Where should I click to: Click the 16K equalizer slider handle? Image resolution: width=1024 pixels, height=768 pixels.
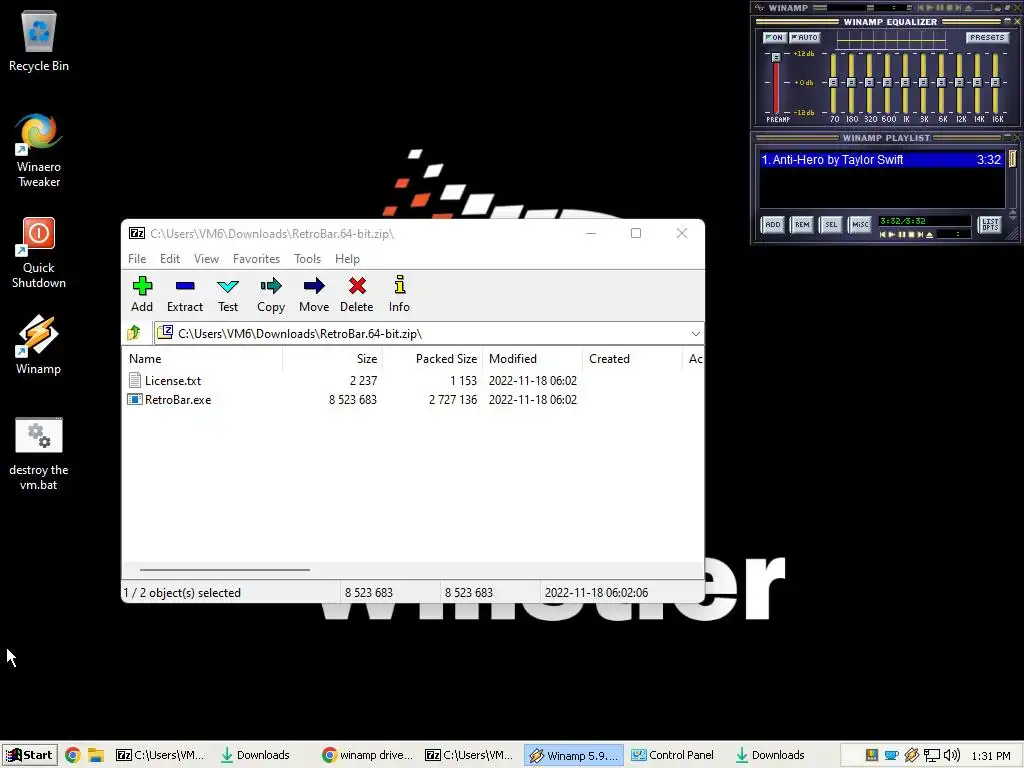[995, 82]
